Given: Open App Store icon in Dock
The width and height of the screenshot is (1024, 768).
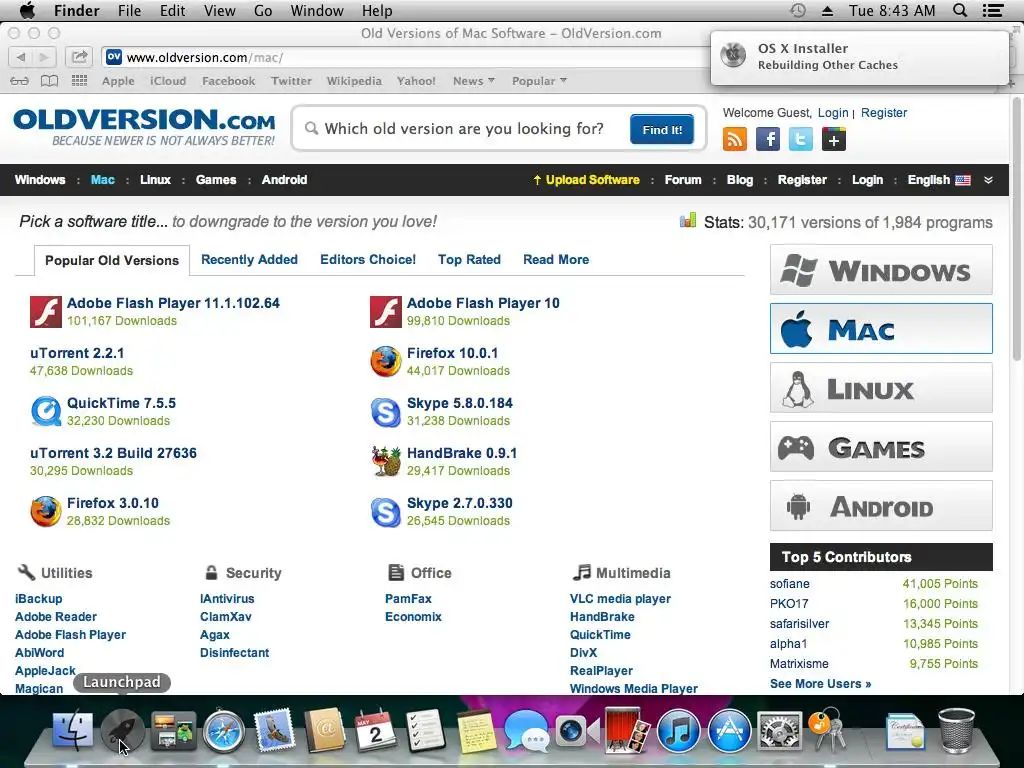Looking at the screenshot, I should click(x=729, y=730).
